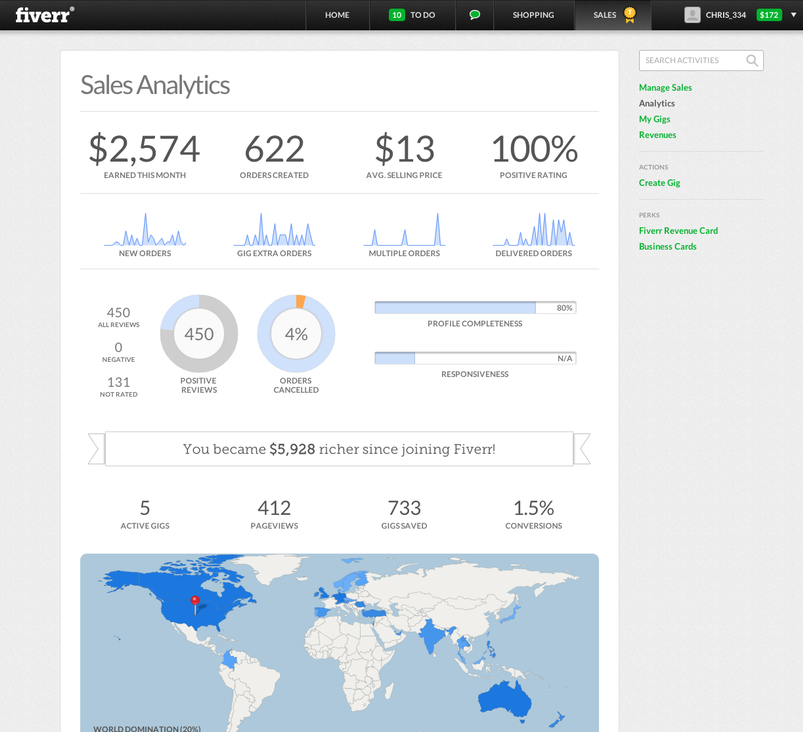The width and height of the screenshot is (803, 732).
Task: Click the red pin on the world map
Action: click(197, 601)
